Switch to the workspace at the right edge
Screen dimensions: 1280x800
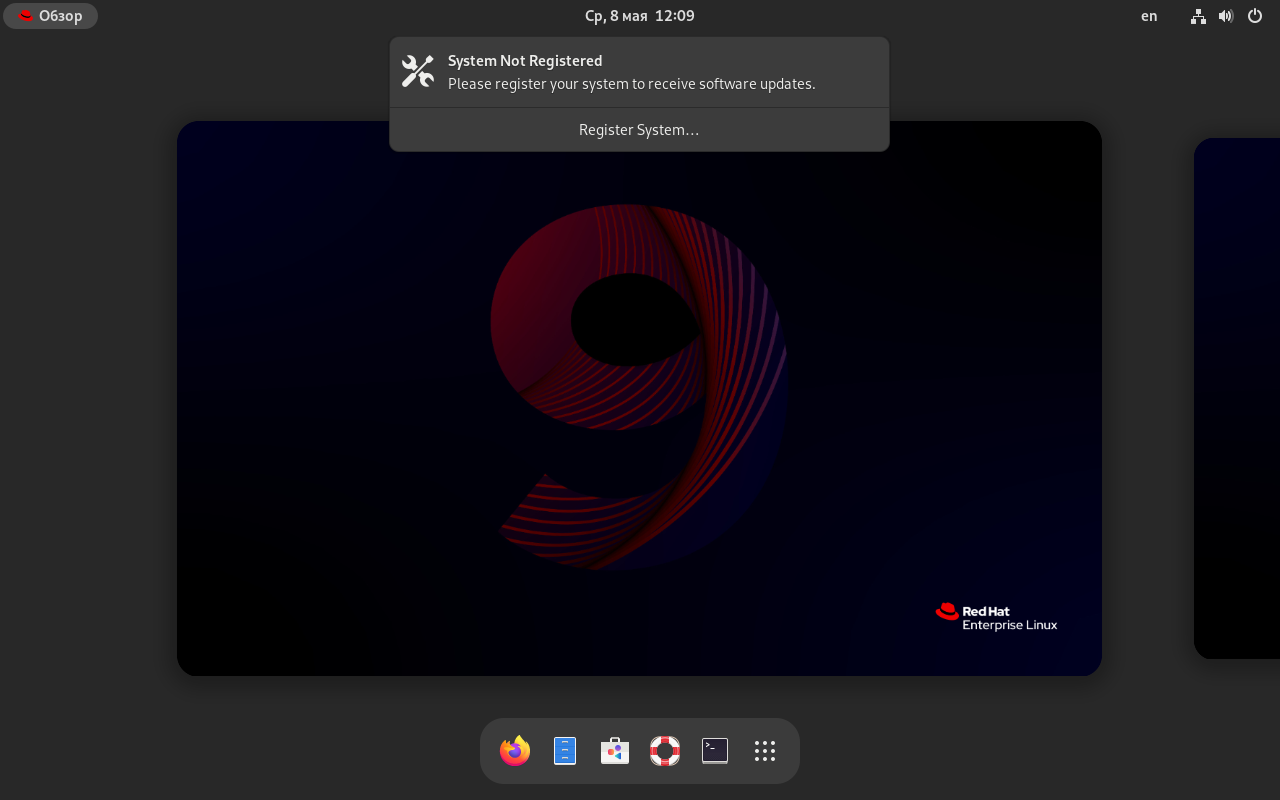1238,398
